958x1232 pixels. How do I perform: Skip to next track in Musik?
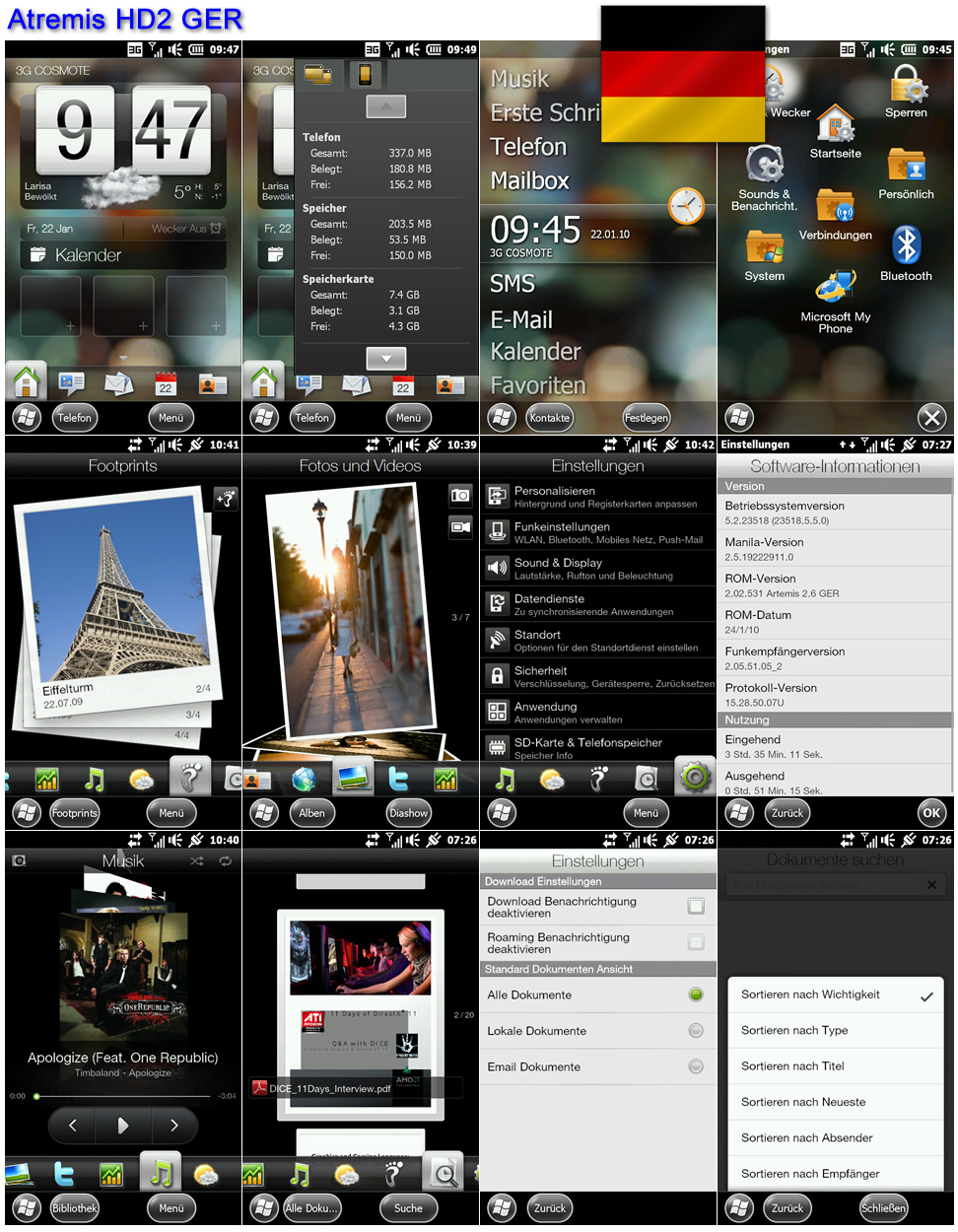coord(174,1125)
